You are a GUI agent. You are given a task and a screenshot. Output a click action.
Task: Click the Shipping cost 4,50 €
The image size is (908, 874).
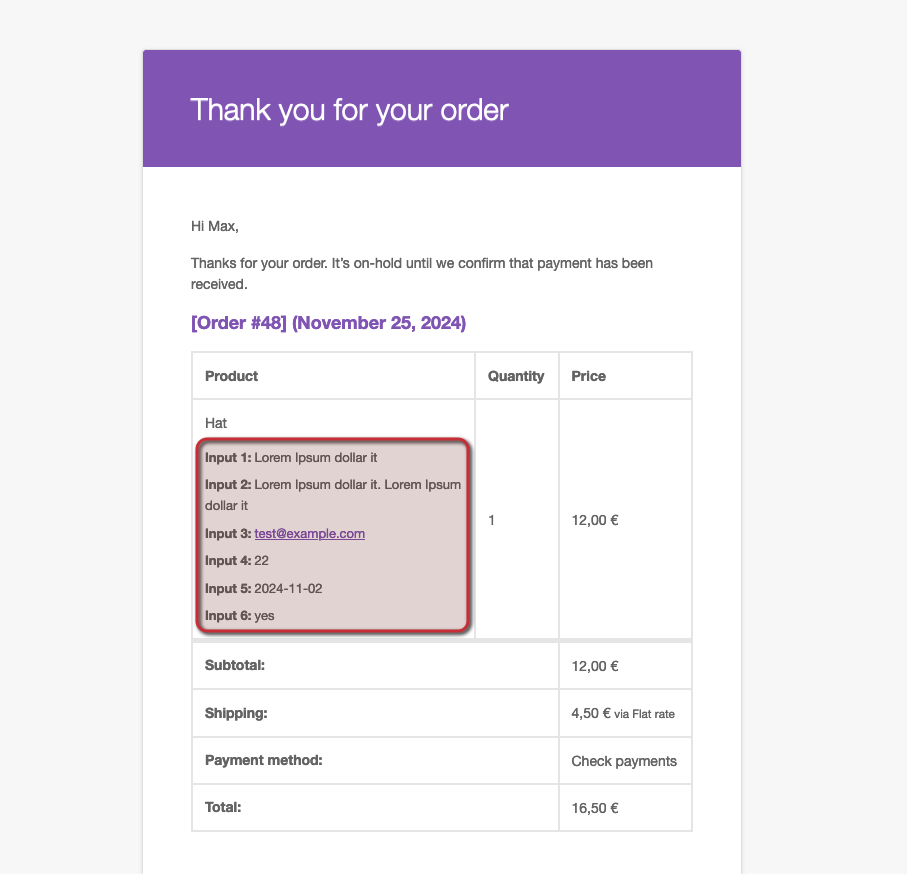[590, 714]
